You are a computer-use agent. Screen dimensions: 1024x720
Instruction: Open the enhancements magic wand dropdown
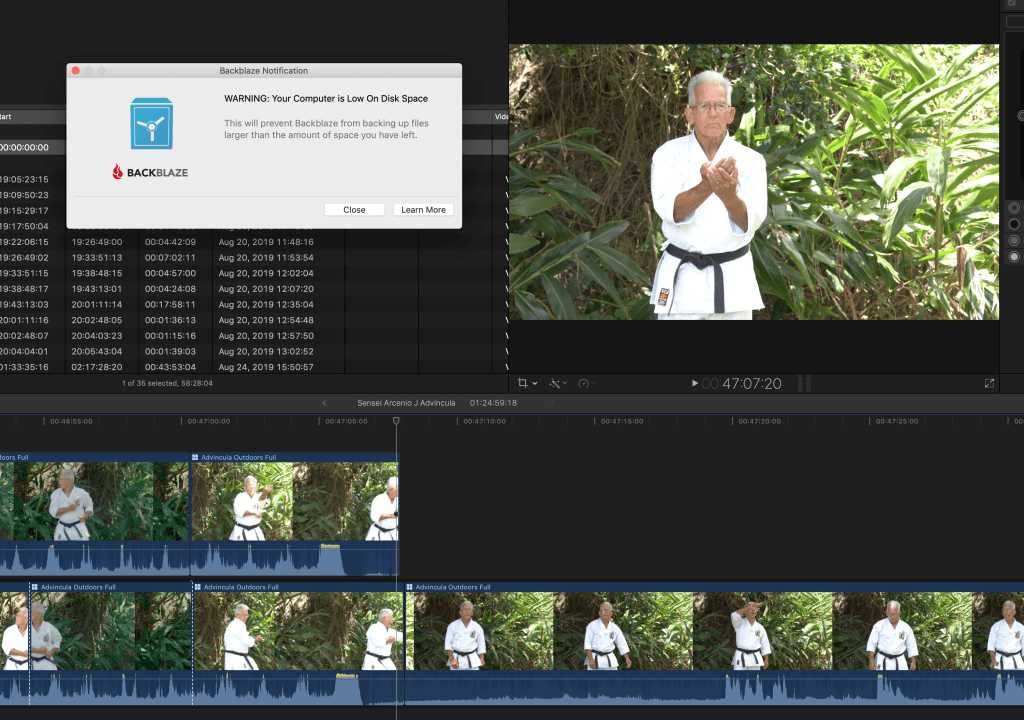pos(557,383)
